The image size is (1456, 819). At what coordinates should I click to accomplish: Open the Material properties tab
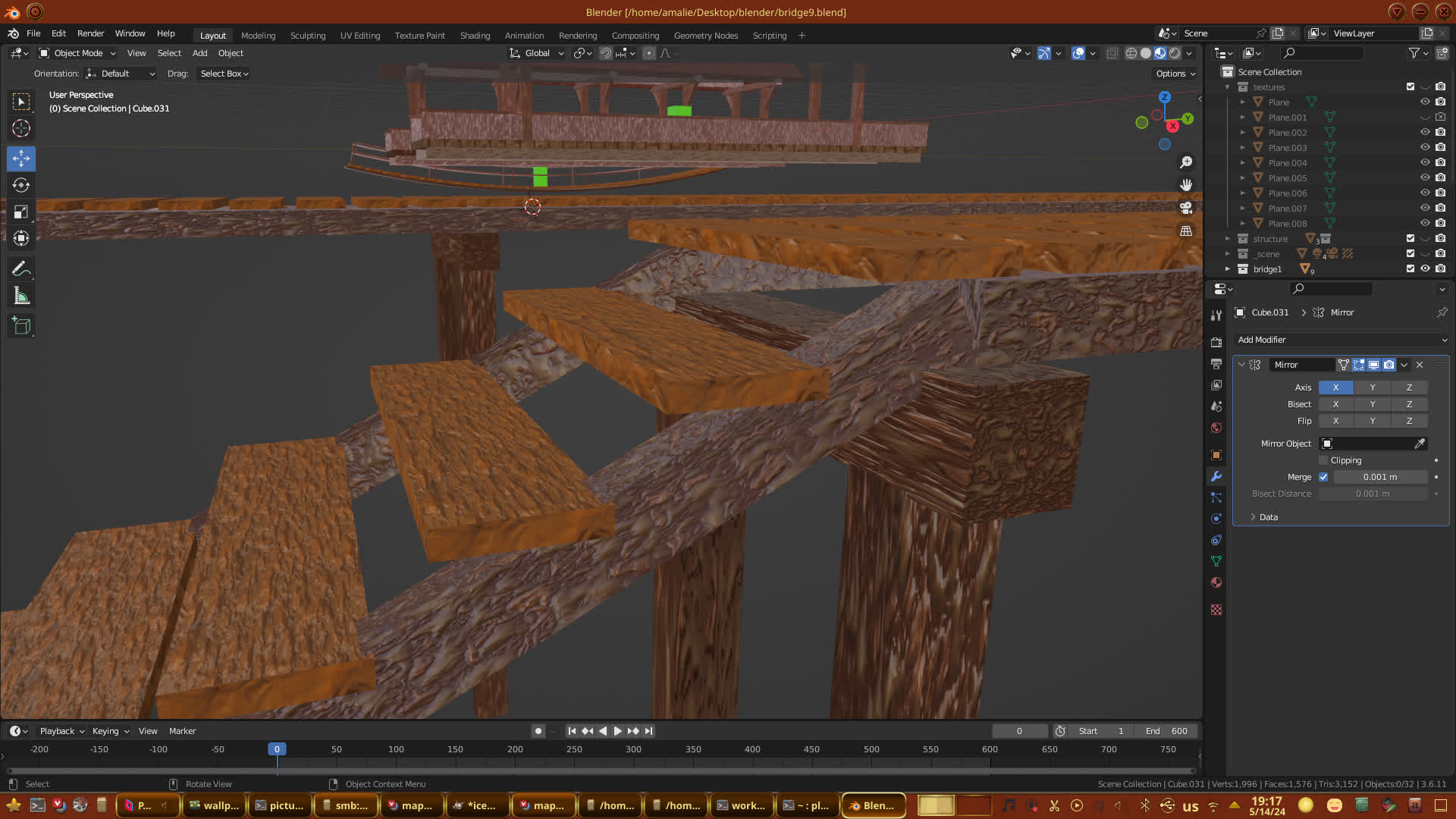tap(1216, 582)
